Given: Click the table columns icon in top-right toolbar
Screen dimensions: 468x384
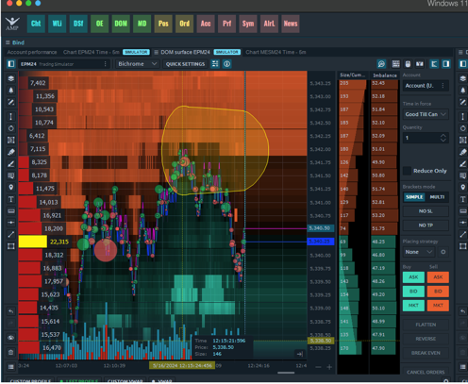Looking at the screenshot, I should (396, 64).
